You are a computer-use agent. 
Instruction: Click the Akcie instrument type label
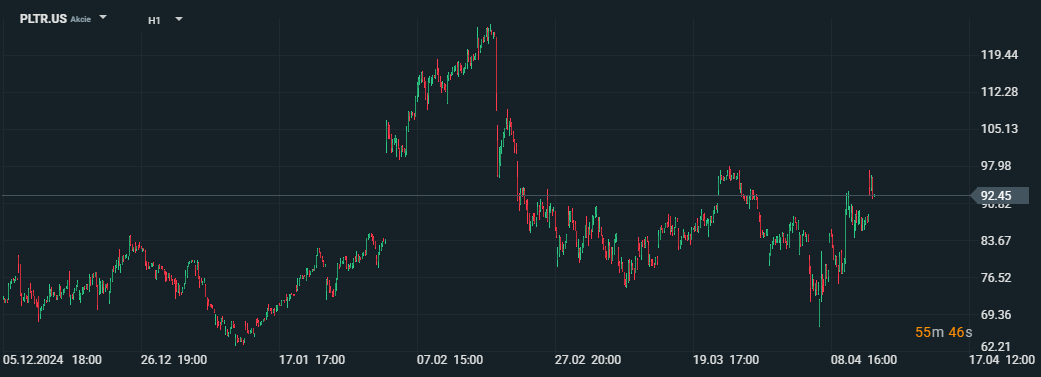80,19
